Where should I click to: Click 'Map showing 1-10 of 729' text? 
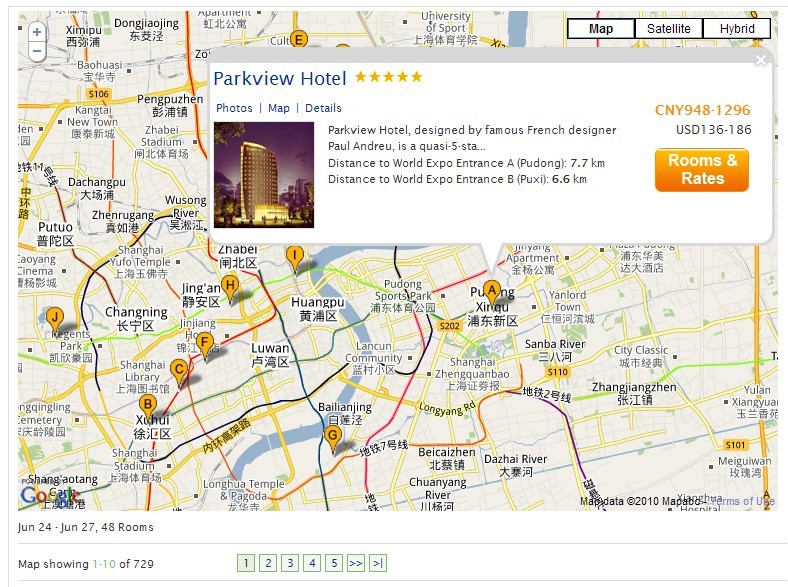click(85, 564)
